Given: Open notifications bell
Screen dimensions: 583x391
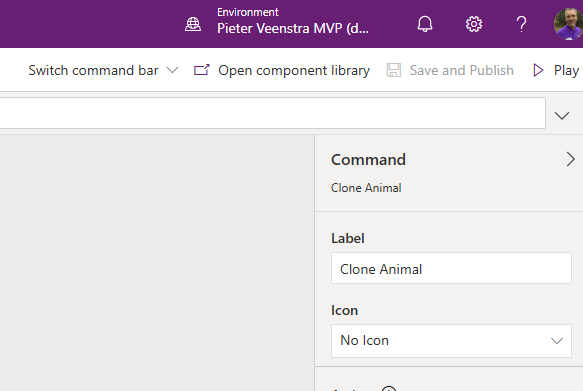Looking at the screenshot, I should pos(425,25).
